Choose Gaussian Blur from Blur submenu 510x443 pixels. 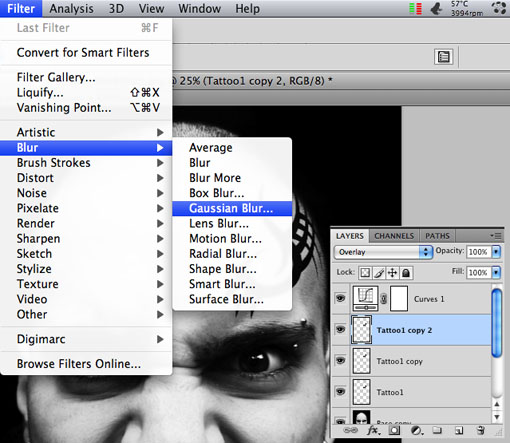tap(232, 208)
